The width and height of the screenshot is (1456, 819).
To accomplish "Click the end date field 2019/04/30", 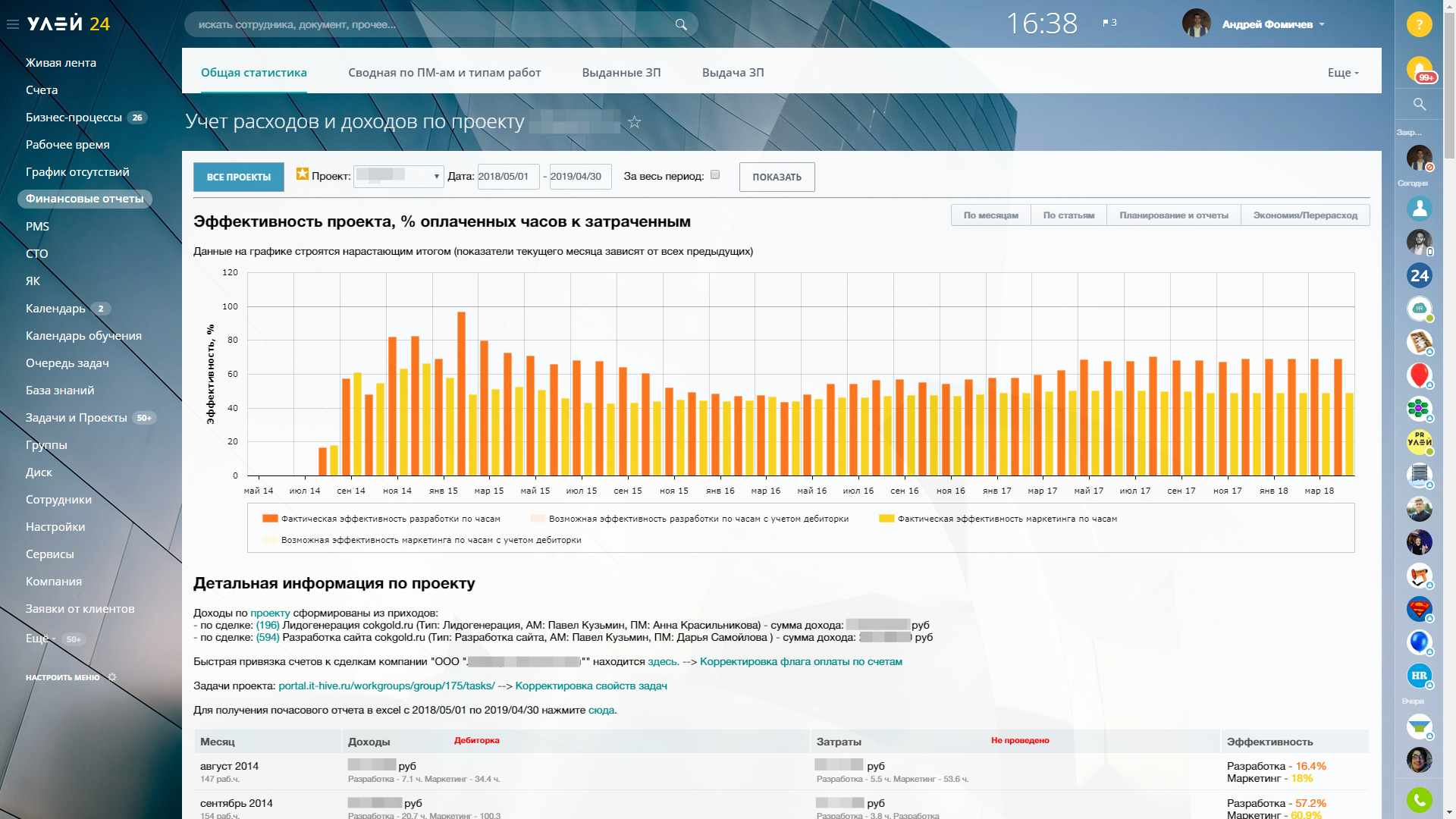I will 580,176.
